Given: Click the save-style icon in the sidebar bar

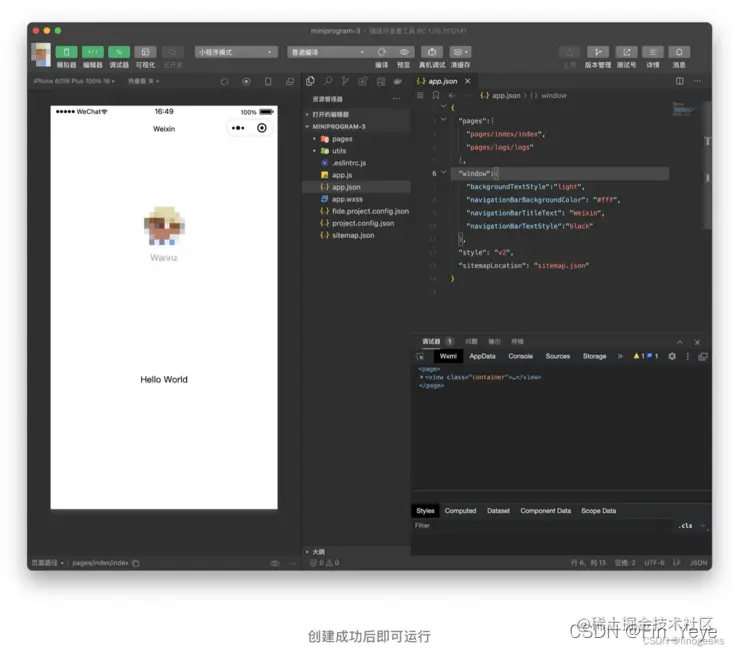Looking at the screenshot, I should (x=381, y=82).
